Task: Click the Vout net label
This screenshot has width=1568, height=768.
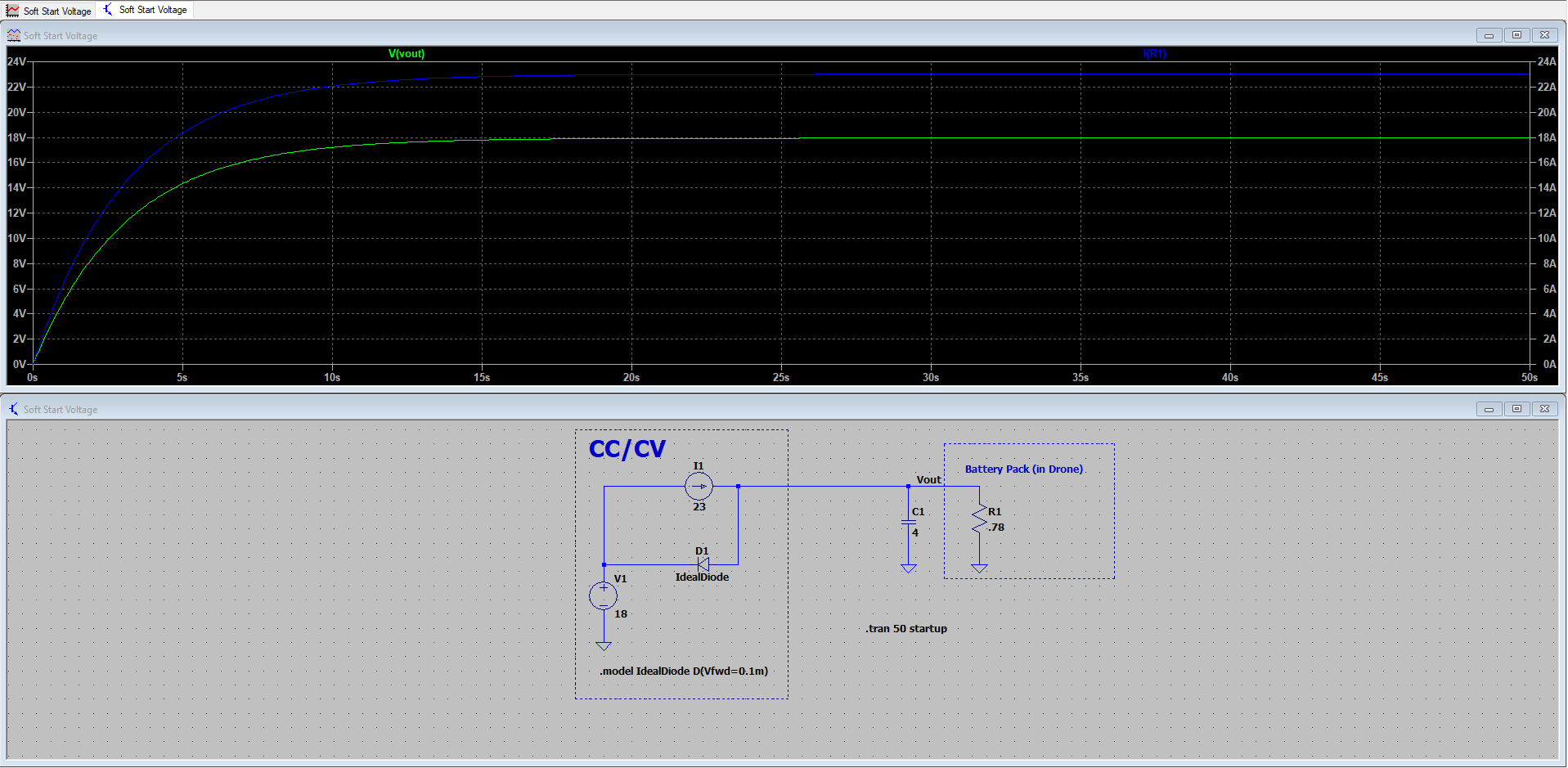Action: coord(928,480)
